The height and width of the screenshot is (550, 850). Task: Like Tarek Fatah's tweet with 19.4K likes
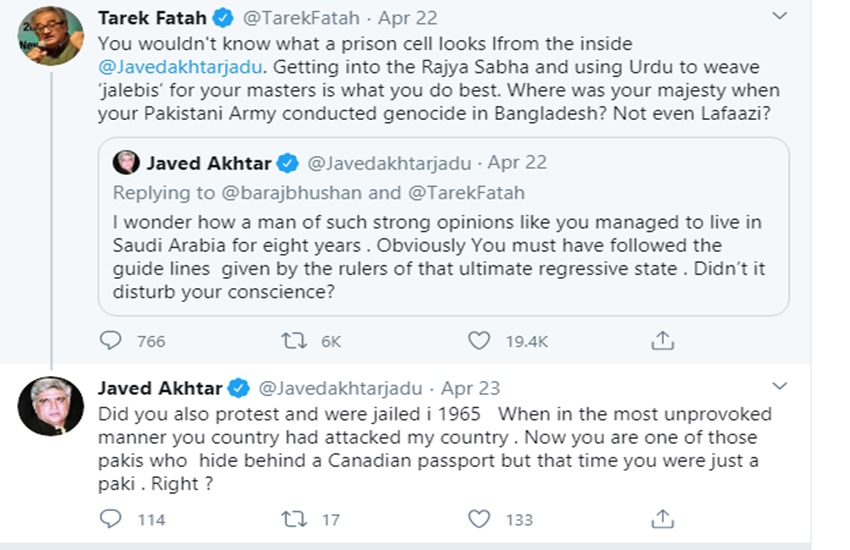[480, 341]
